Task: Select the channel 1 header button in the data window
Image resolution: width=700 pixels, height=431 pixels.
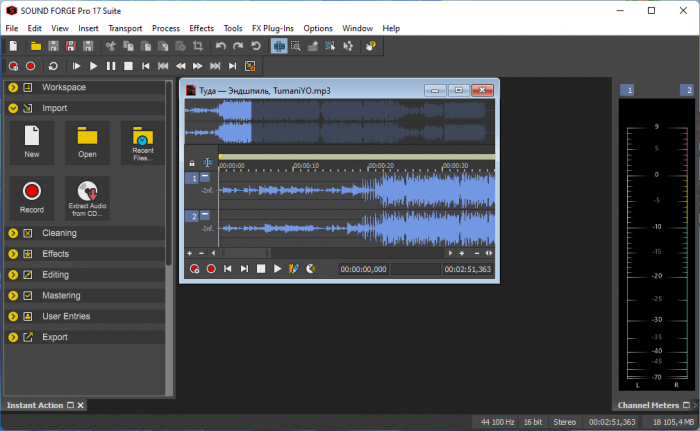Action: 192,178
